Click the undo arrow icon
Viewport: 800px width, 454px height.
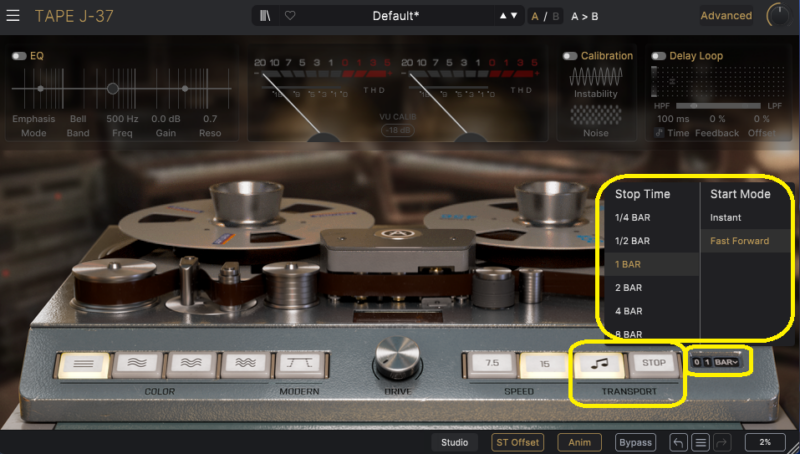[679, 442]
